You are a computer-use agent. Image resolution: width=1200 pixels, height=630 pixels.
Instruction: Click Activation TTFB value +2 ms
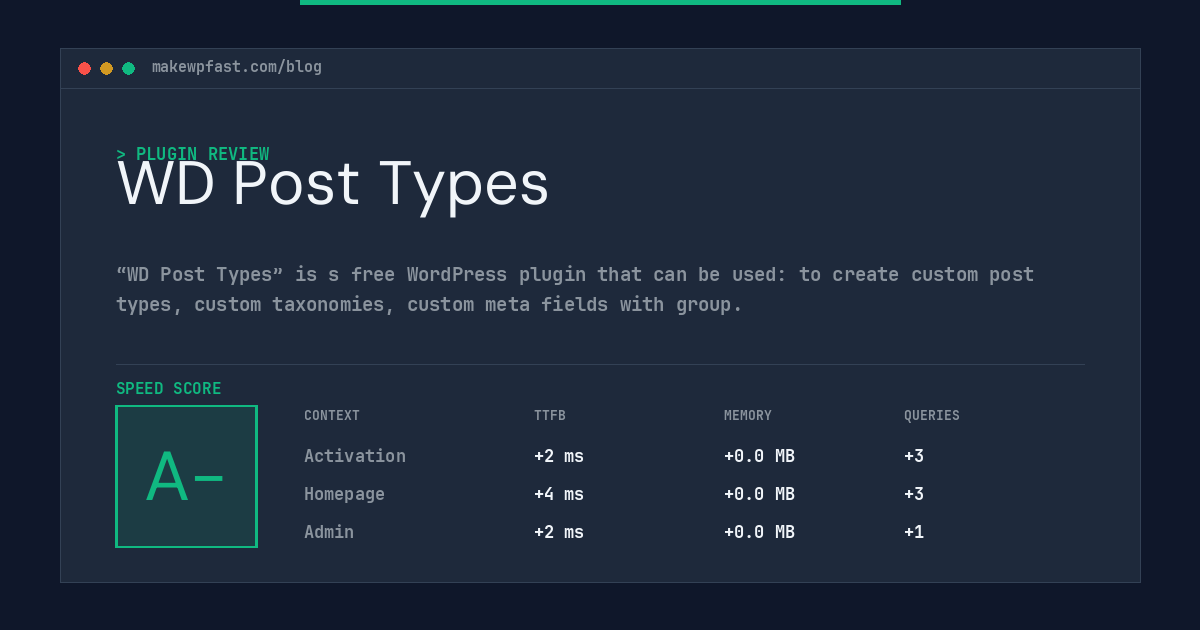559,456
